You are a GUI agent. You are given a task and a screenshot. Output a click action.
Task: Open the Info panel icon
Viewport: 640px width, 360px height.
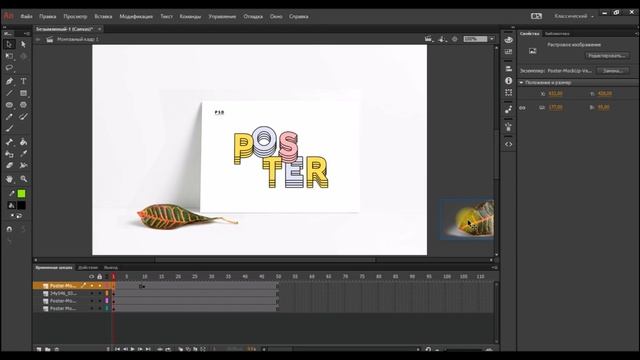click(x=508, y=81)
